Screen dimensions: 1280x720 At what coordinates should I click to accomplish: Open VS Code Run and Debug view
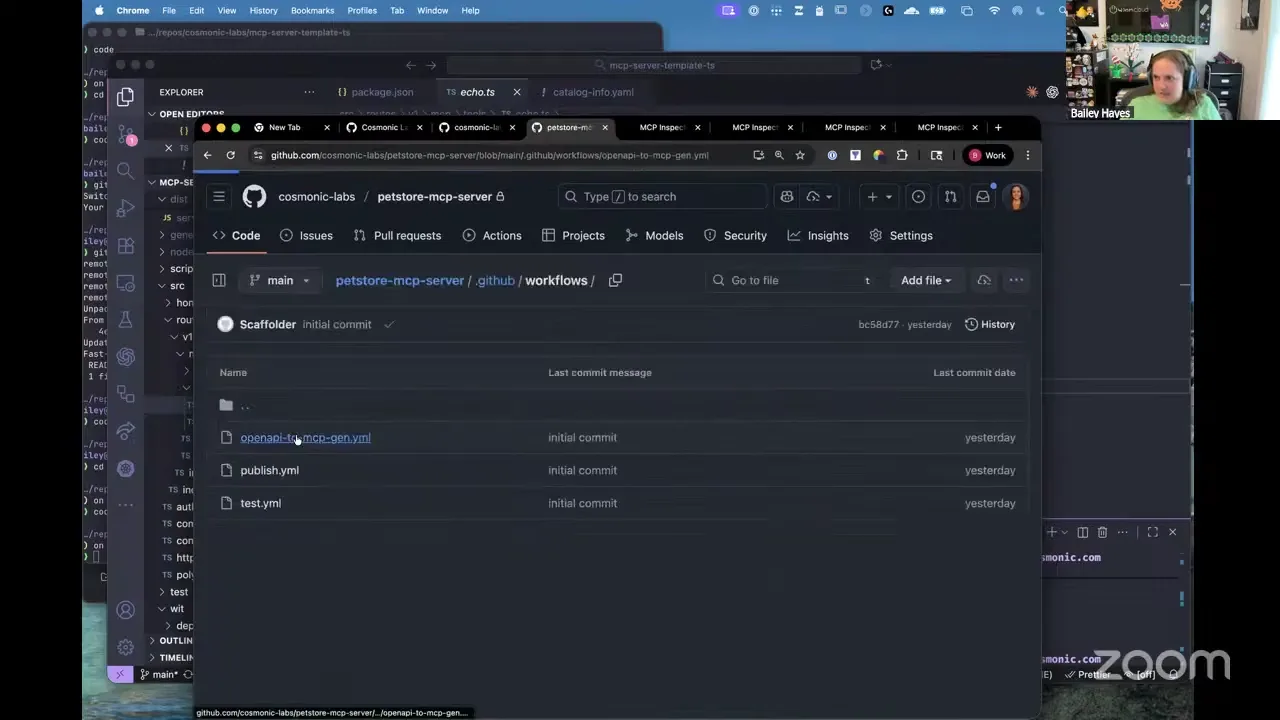coord(125,208)
